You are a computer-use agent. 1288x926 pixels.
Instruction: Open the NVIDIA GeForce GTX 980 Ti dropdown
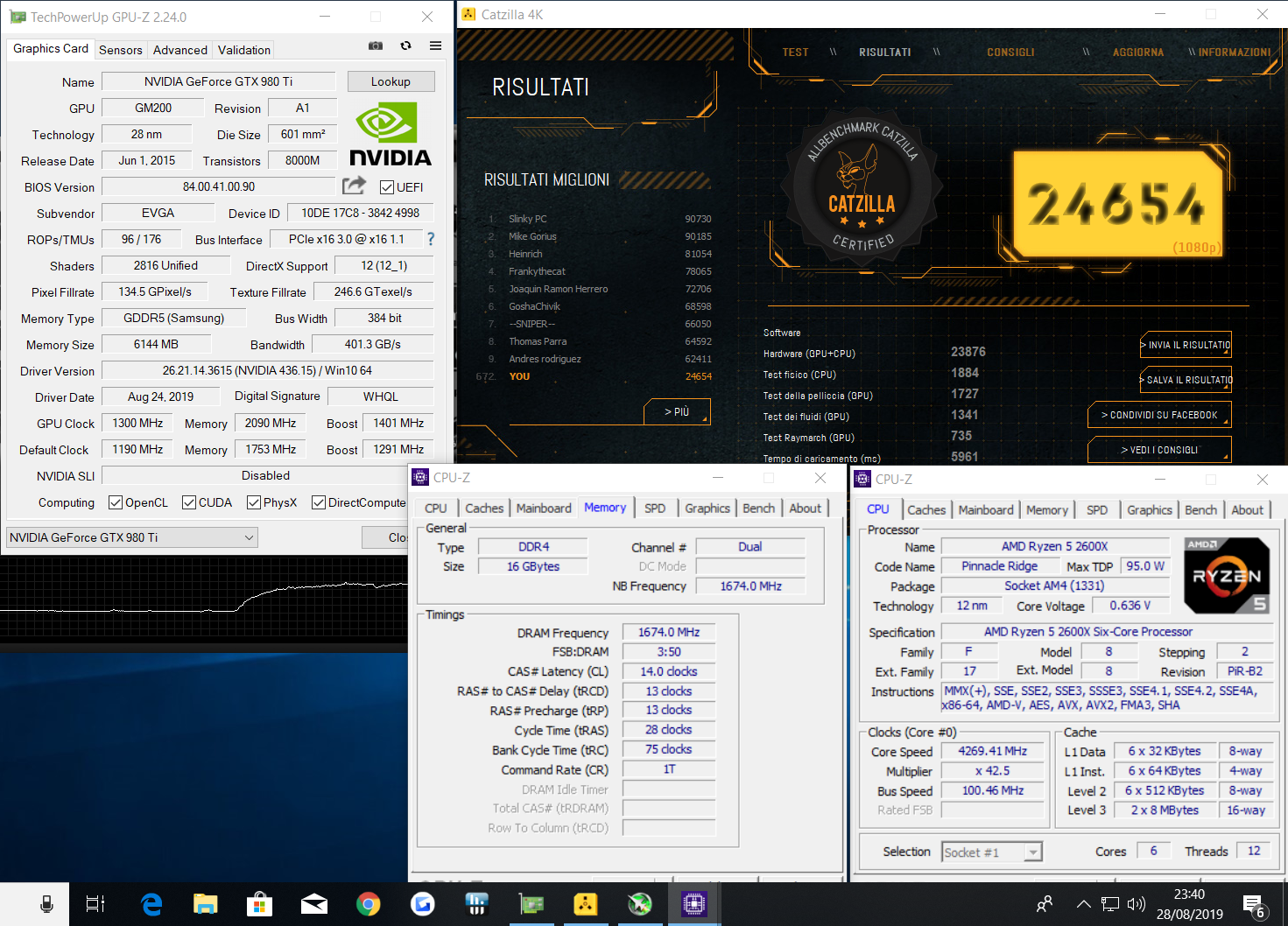click(132, 537)
